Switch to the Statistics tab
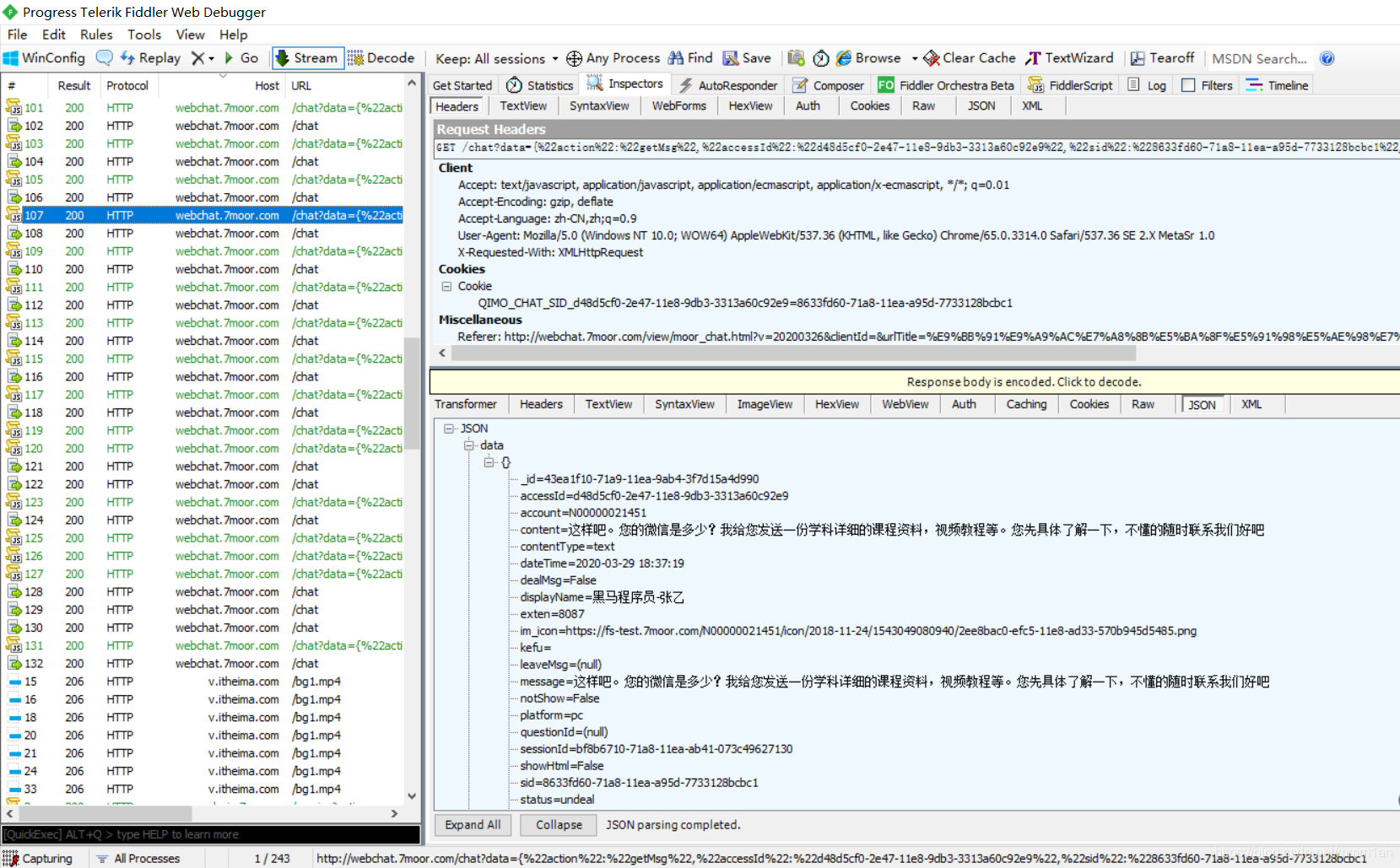 pos(539,85)
